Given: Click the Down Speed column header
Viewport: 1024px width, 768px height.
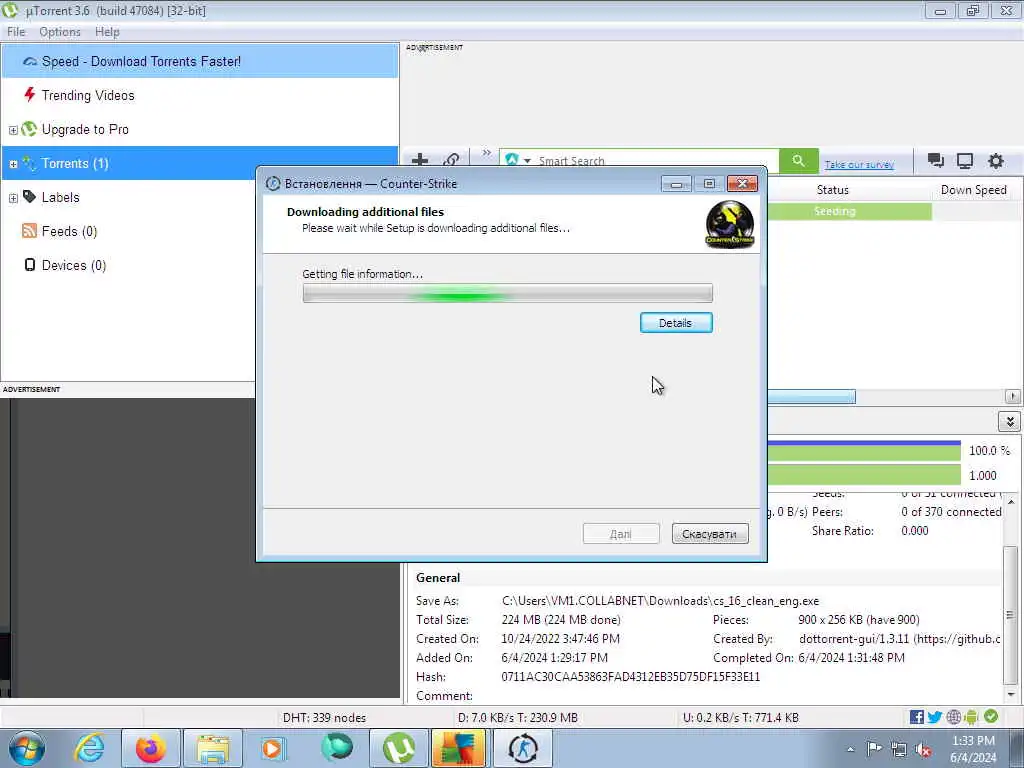Looking at the screenshot, I should tap(973, 190).
